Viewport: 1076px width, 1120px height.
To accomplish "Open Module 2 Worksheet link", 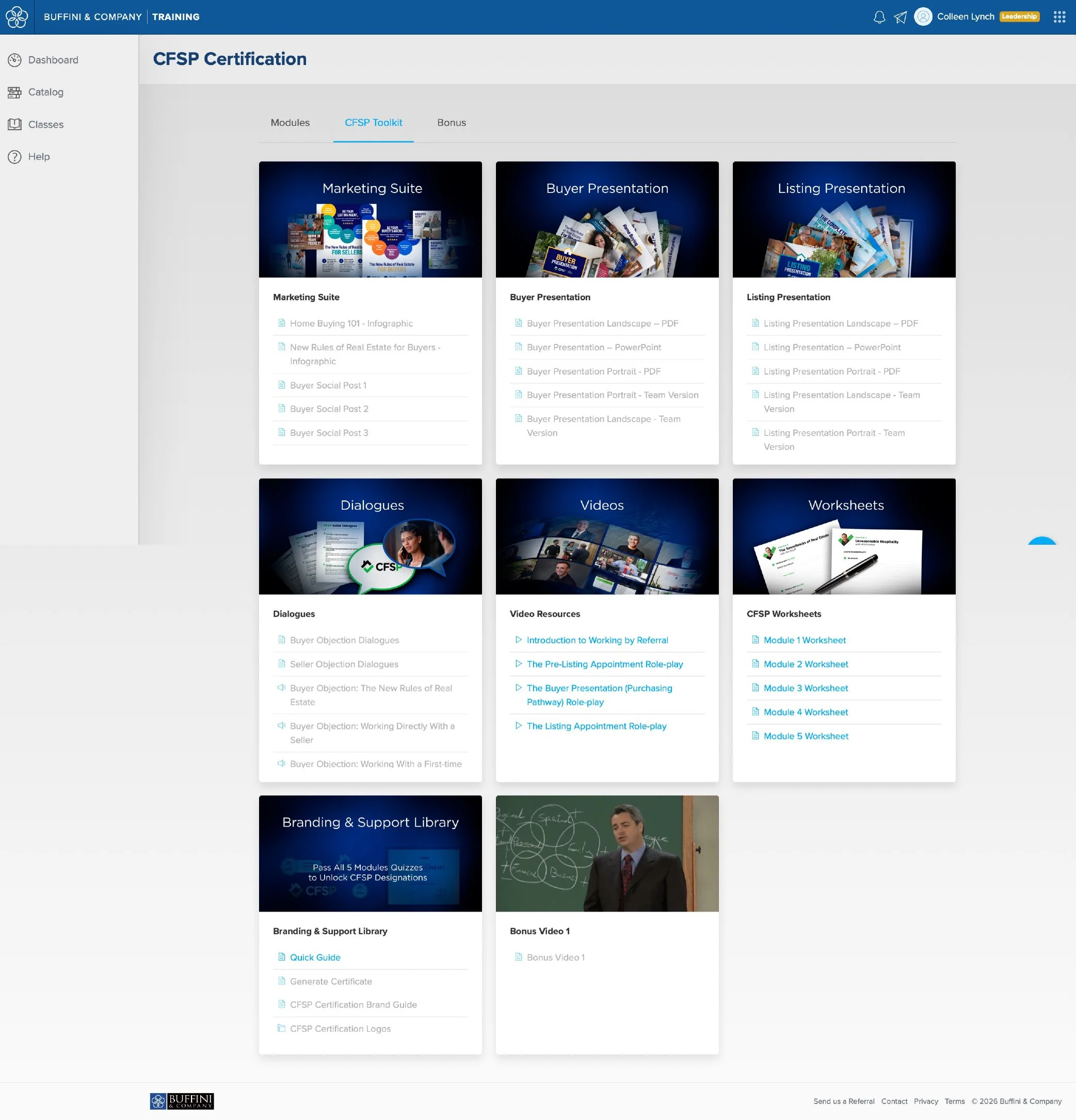I will click(x=806, y=664).
